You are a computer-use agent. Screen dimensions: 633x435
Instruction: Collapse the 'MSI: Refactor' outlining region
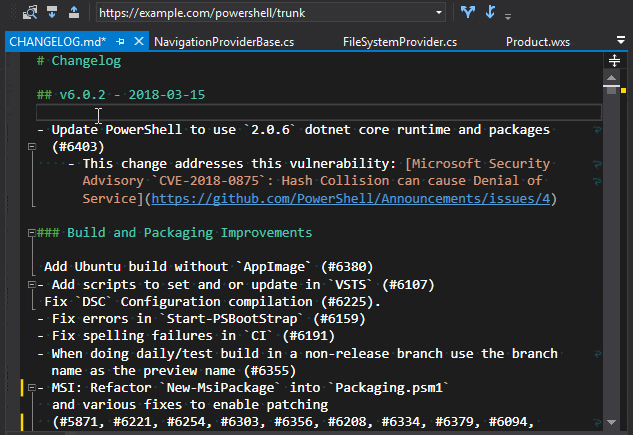pos(32,388)
